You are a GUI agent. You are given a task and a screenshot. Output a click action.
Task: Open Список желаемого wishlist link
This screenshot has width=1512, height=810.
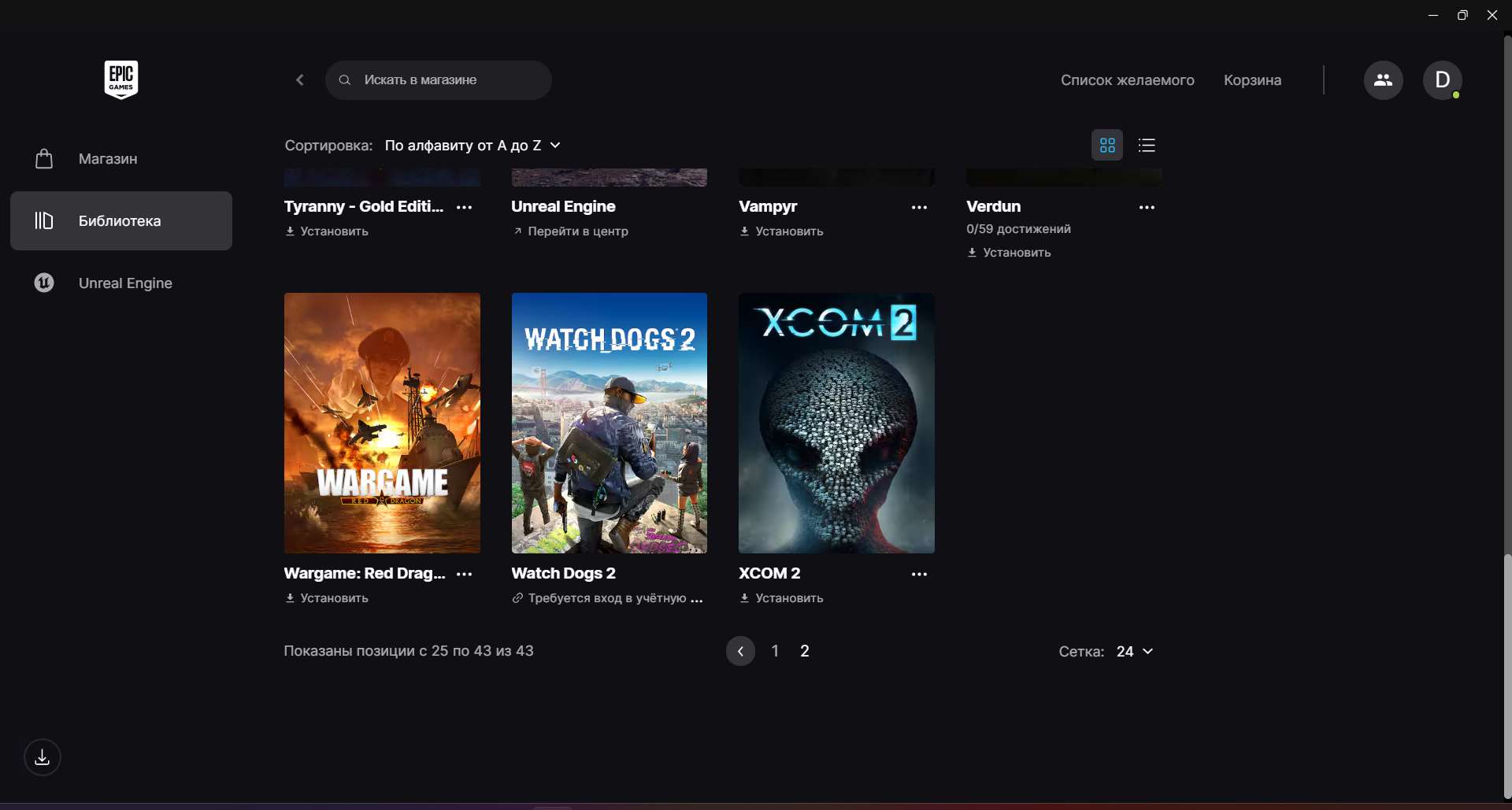click(1127, 80)
